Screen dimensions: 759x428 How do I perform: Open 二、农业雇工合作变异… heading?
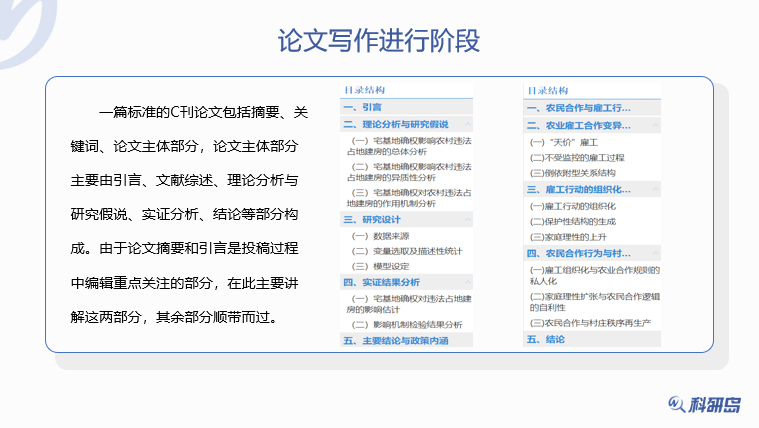(x=578, y=125)
